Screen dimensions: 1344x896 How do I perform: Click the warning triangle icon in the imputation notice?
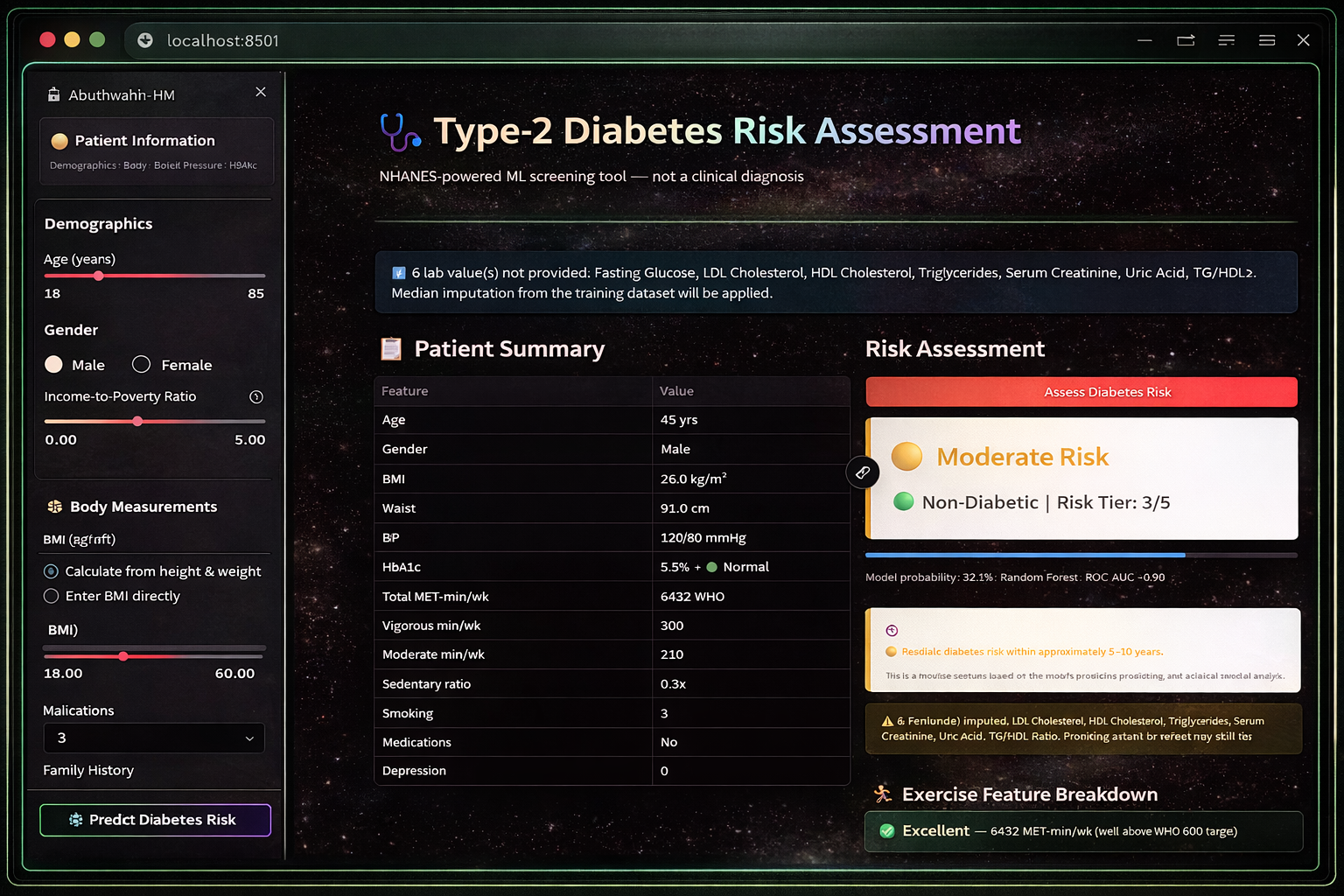coord(889,720)
